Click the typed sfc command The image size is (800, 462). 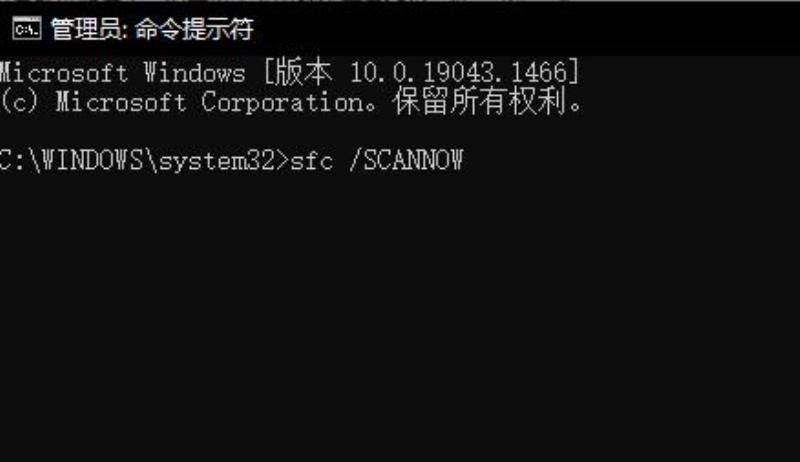click(x=312, y=161)
